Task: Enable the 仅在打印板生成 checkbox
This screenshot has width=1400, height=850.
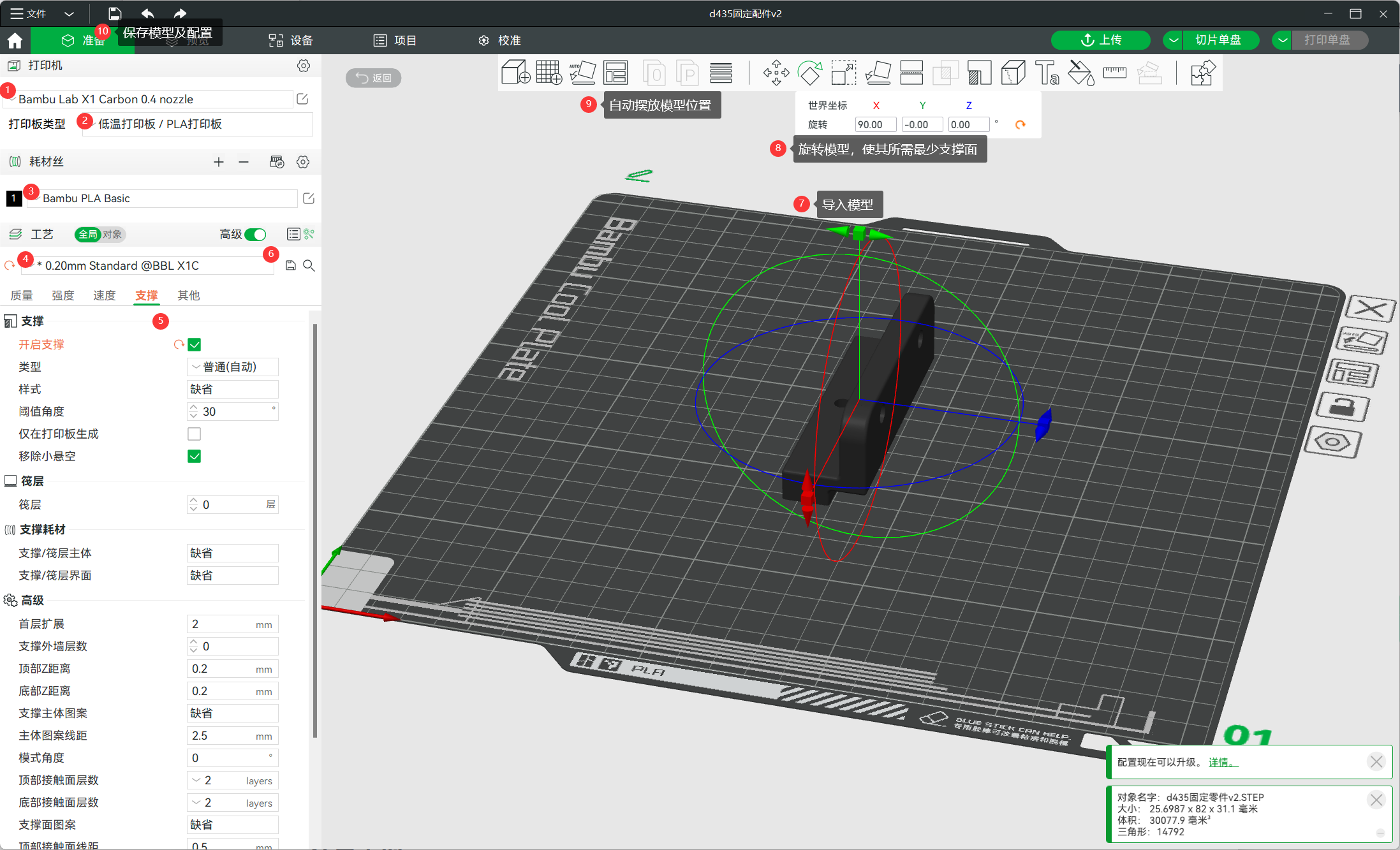Action: click(x=195, y=434)
